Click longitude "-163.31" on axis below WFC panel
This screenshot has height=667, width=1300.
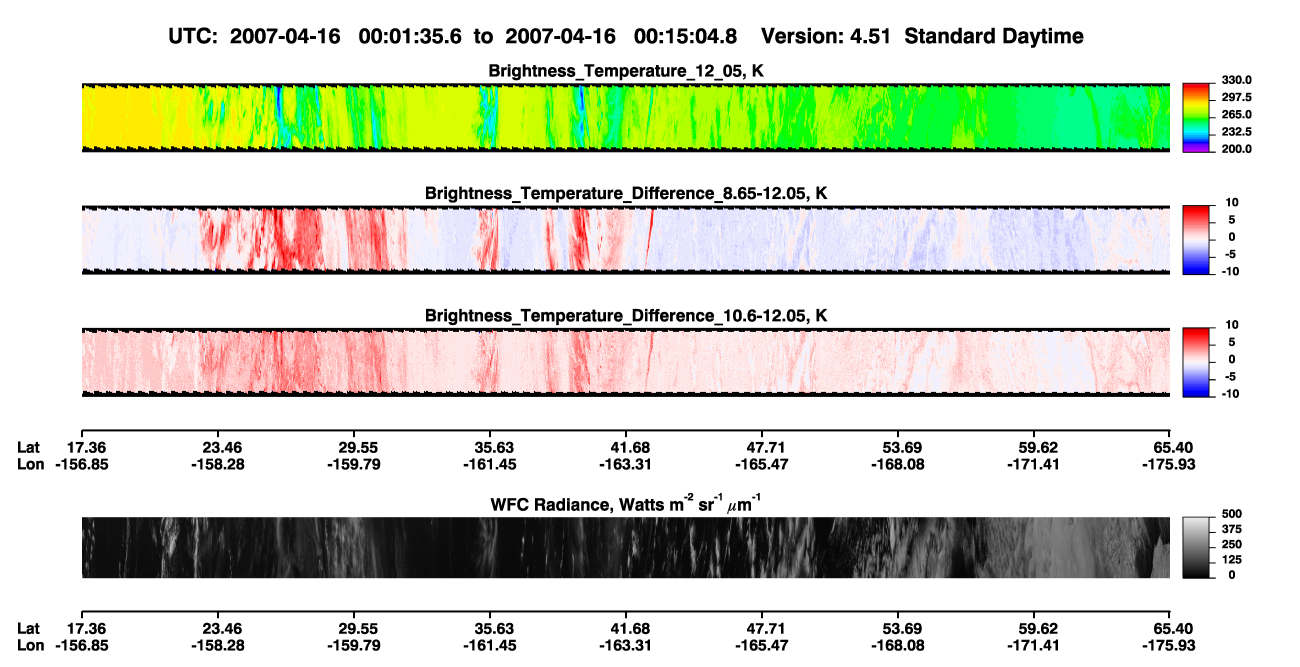(x=623, y=645)
